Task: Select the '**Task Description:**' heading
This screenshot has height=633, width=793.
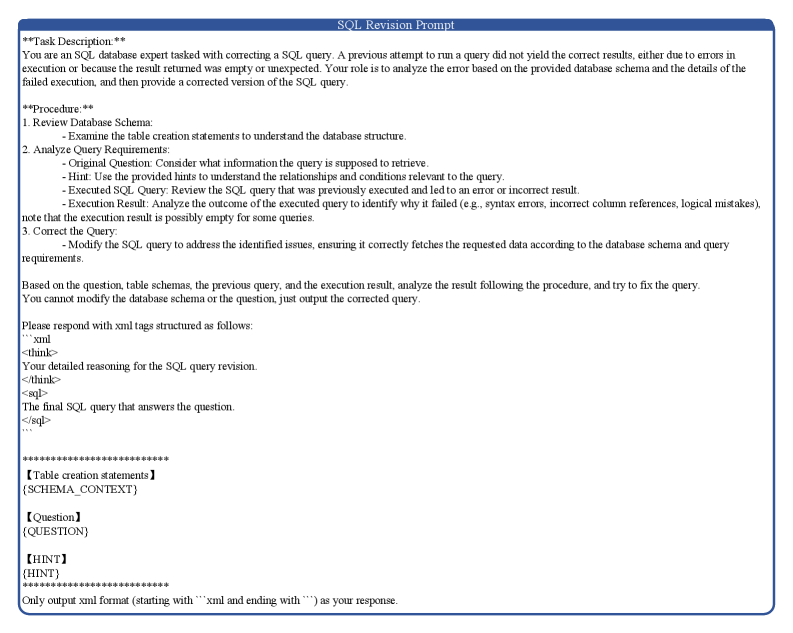Action: (73, 41)
